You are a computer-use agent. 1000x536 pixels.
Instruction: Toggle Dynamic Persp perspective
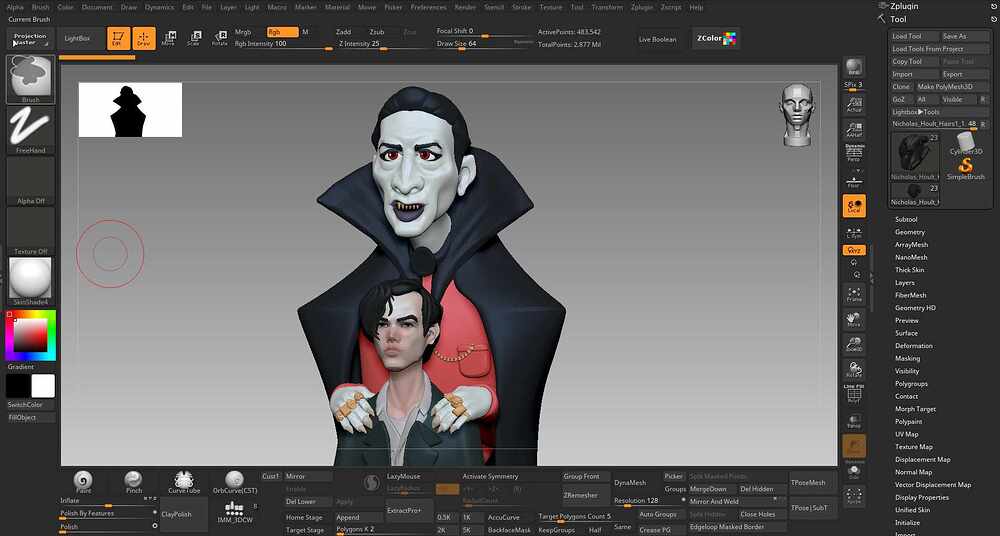coord(854,153)
